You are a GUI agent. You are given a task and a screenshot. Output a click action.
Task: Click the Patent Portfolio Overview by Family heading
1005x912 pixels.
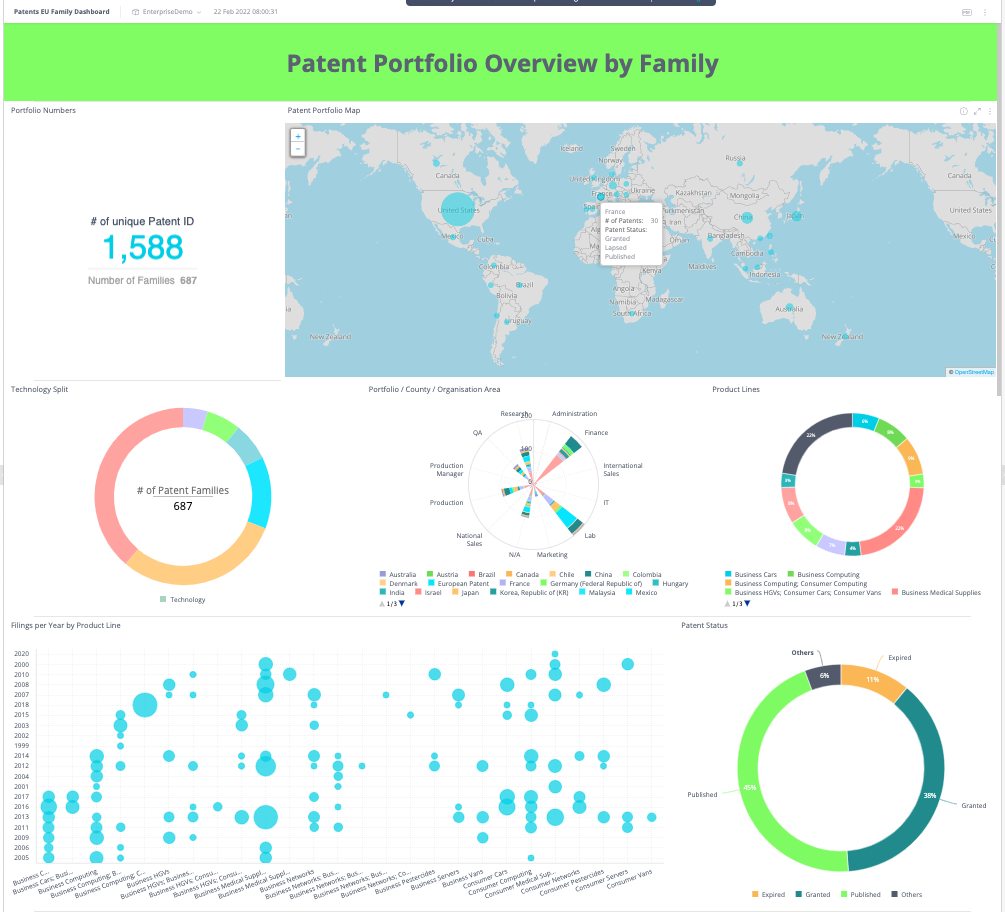coord(502,63)
